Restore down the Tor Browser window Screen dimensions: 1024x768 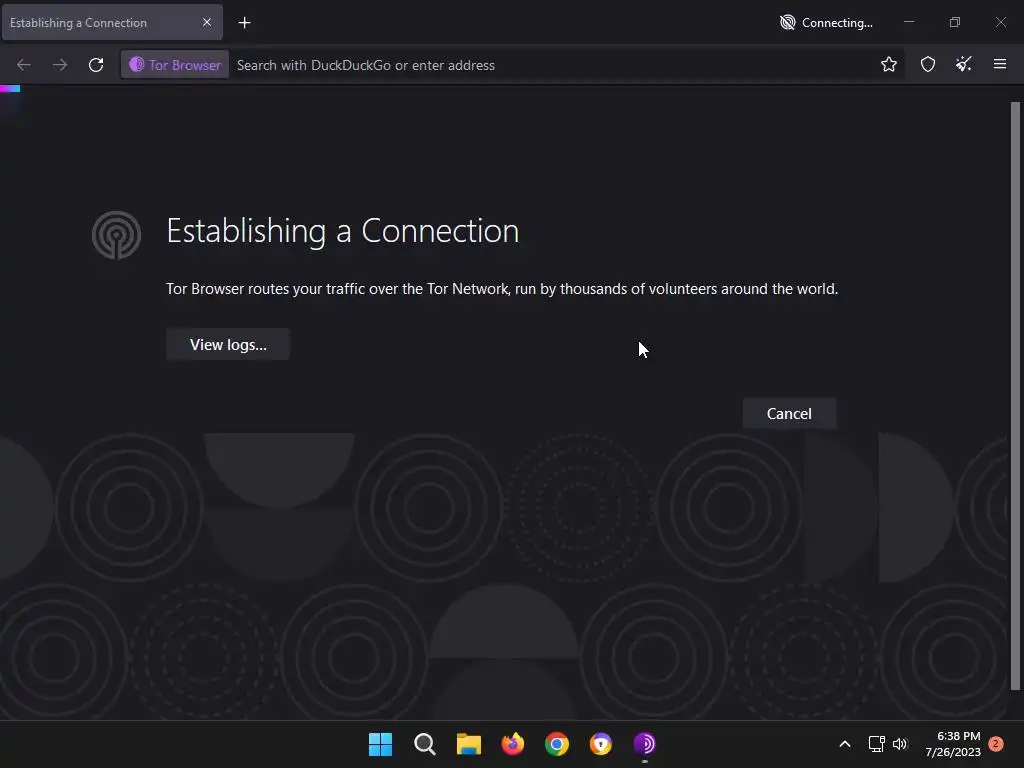tap(955, 22)
